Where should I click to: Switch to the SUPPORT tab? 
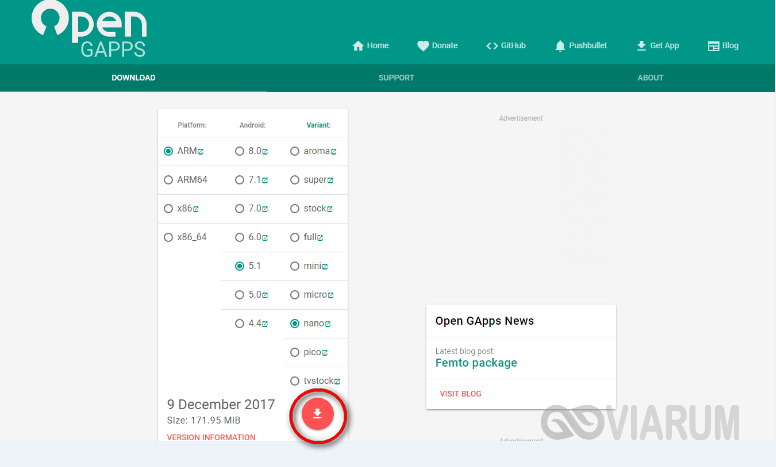click(x=396, y=78)
